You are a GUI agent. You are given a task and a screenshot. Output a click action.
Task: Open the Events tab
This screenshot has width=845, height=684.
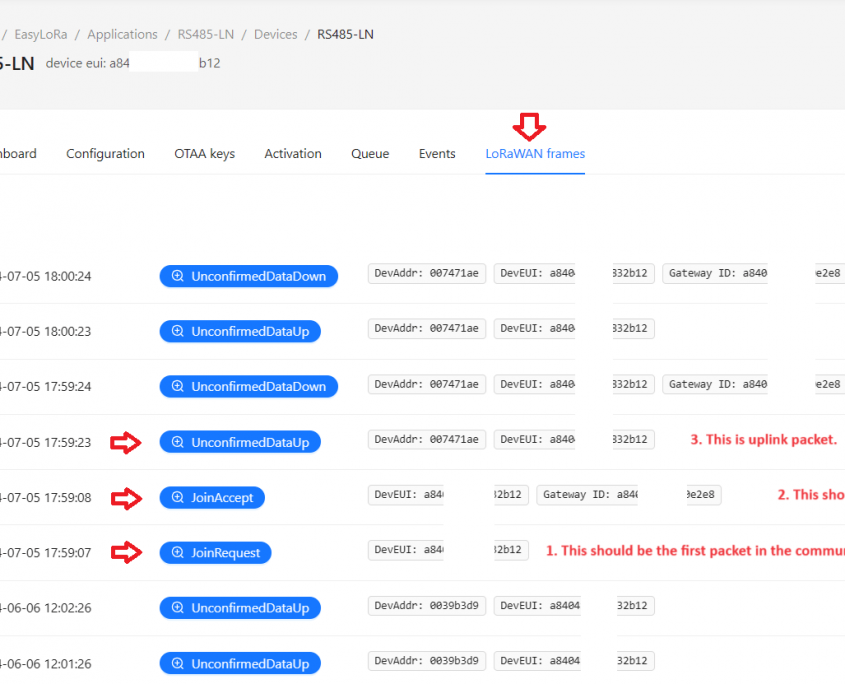click(x=437, y=154)
